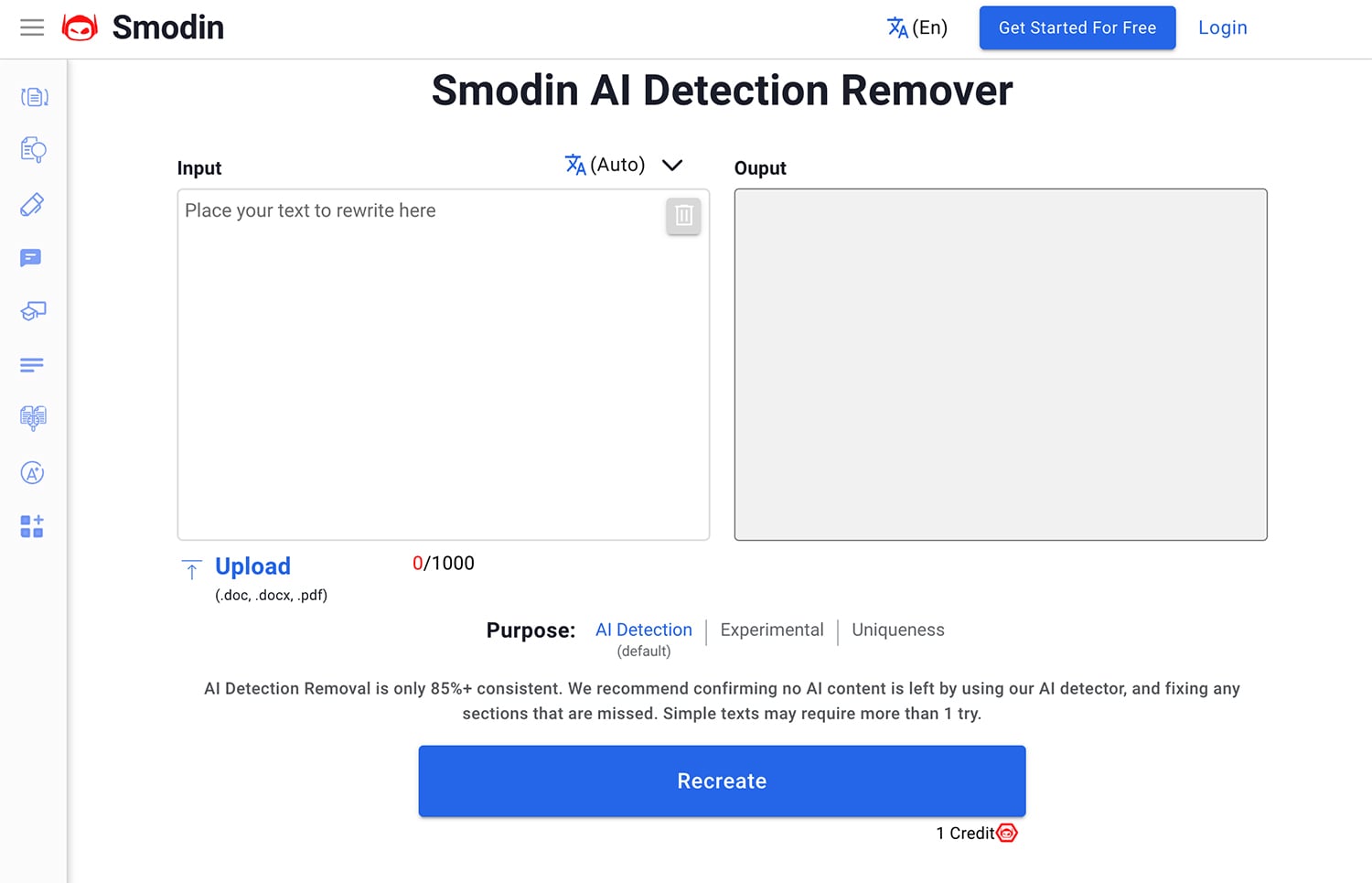Click the graduation cap tutor icon
Viewport: 1372px width, 883px height.
[x=33, y=312]
